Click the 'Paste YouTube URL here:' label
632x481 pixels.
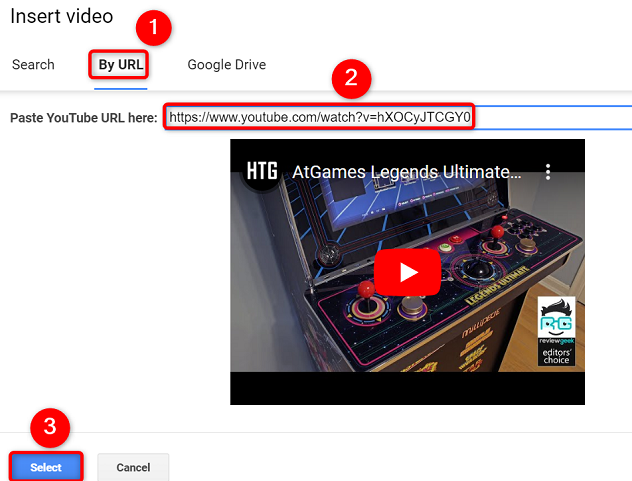click(x=83, y=118)
